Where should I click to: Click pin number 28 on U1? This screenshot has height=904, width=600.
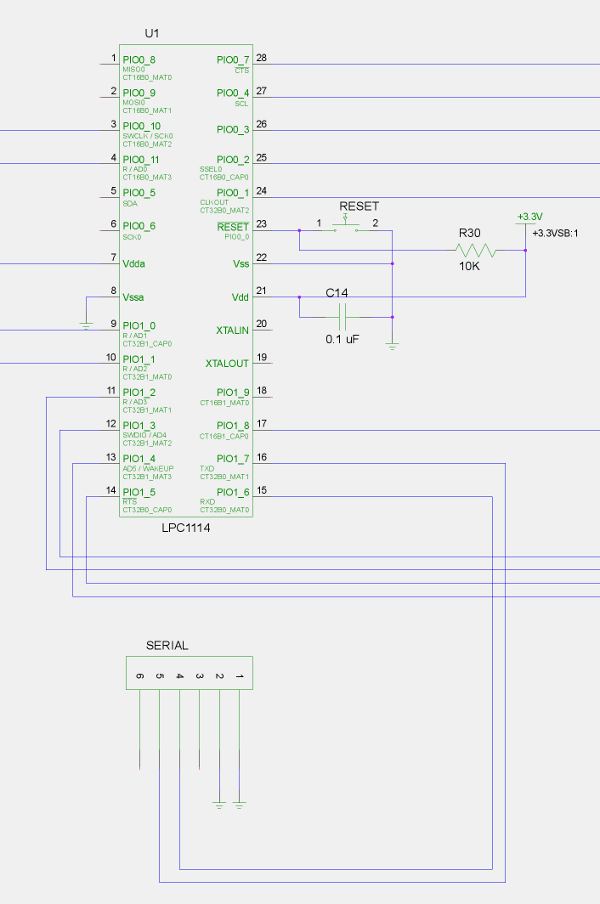click(262, 58)
